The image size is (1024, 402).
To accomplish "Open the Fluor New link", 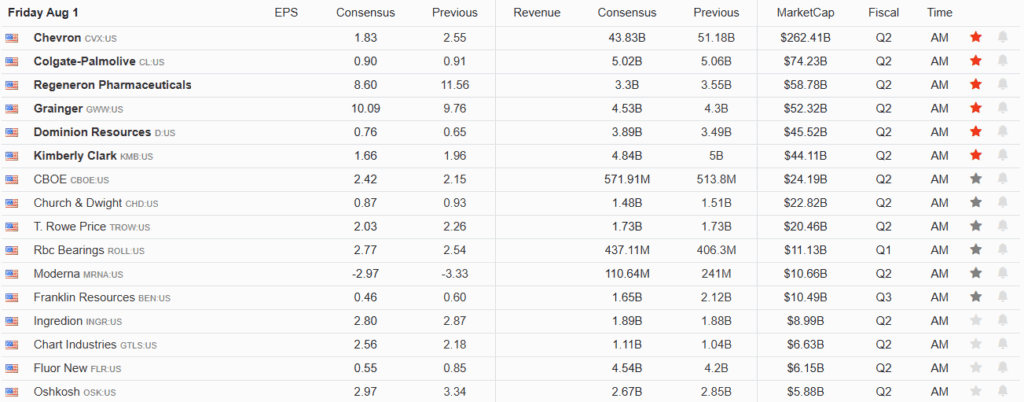I will [x=60, y=368].
